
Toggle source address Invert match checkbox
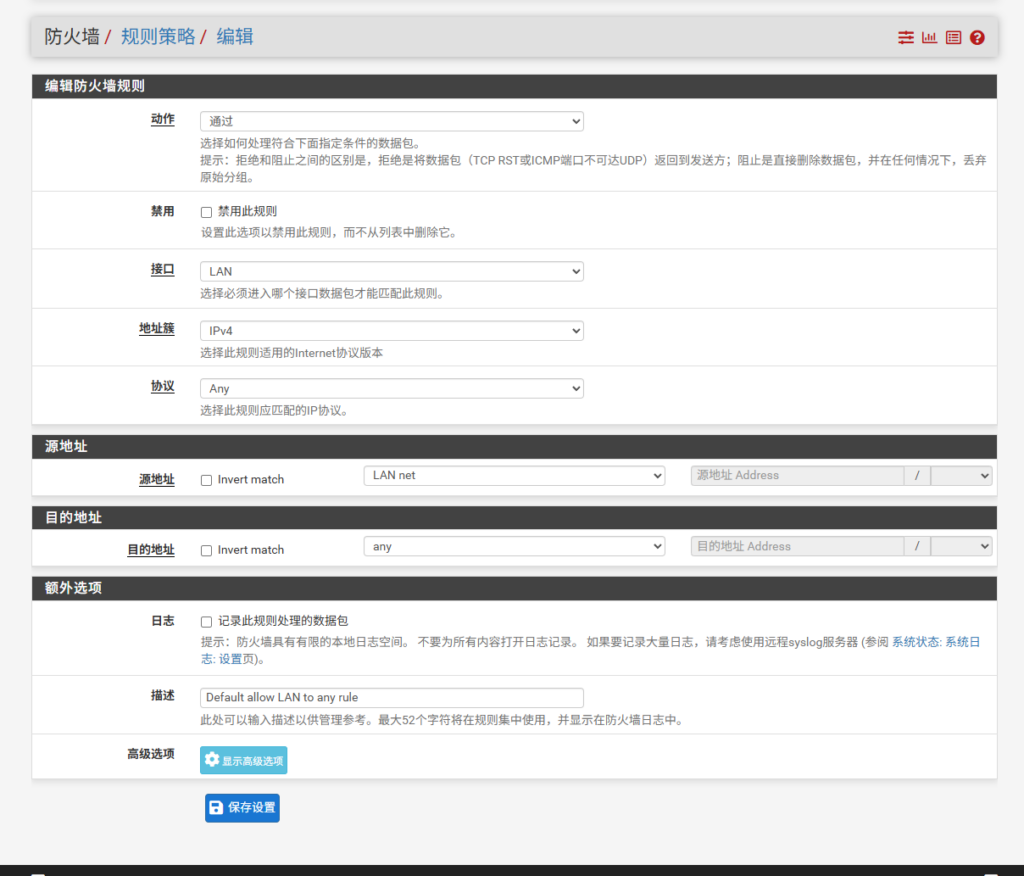coord(207,480)
